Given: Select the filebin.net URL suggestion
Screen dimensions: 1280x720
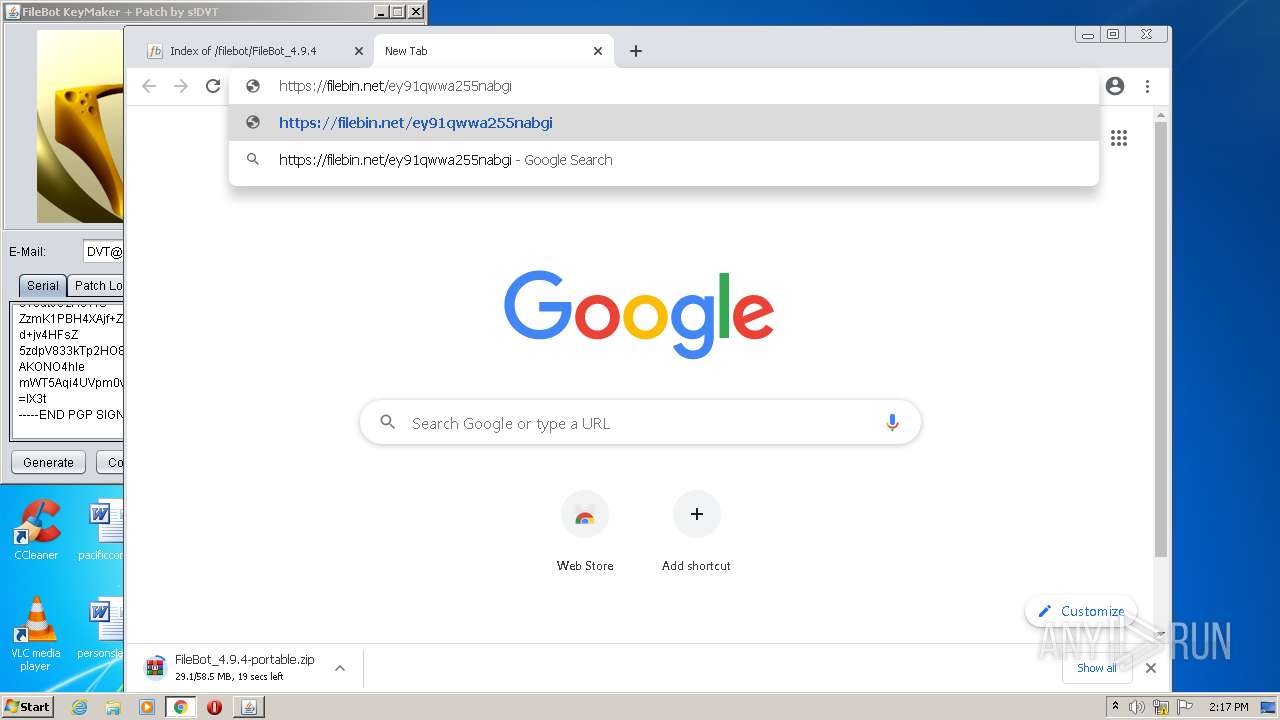Looking at the screenshot, I should coord(663,123).
